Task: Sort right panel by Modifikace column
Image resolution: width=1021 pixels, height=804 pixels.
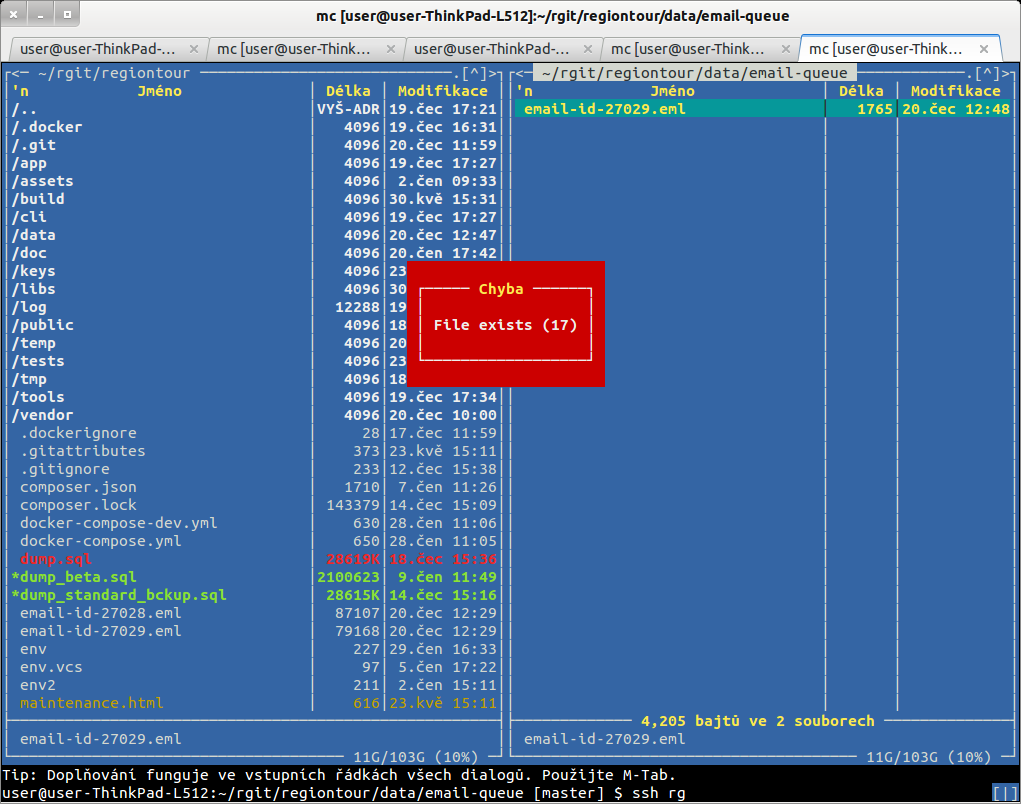Action: tap(955, 91)
